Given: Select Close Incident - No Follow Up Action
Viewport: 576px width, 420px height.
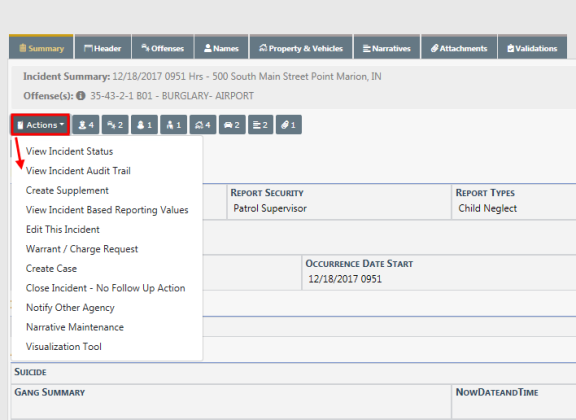Looking at the screenshot, I should pos(105,288).
